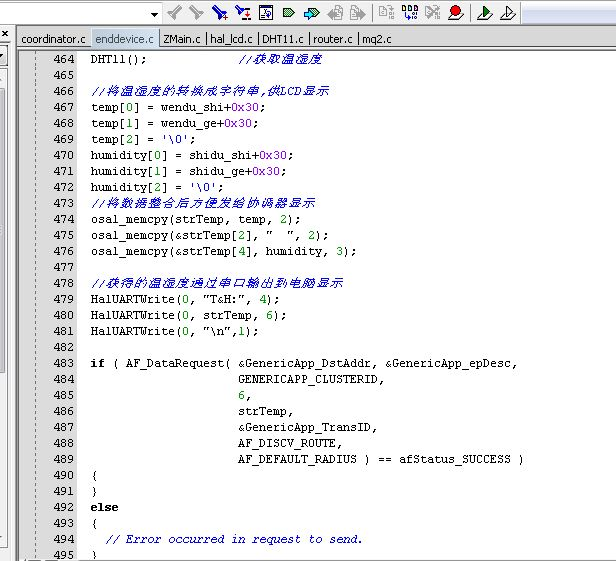Click the Navigate Forward cyan arrow icon

click(311, 13)
